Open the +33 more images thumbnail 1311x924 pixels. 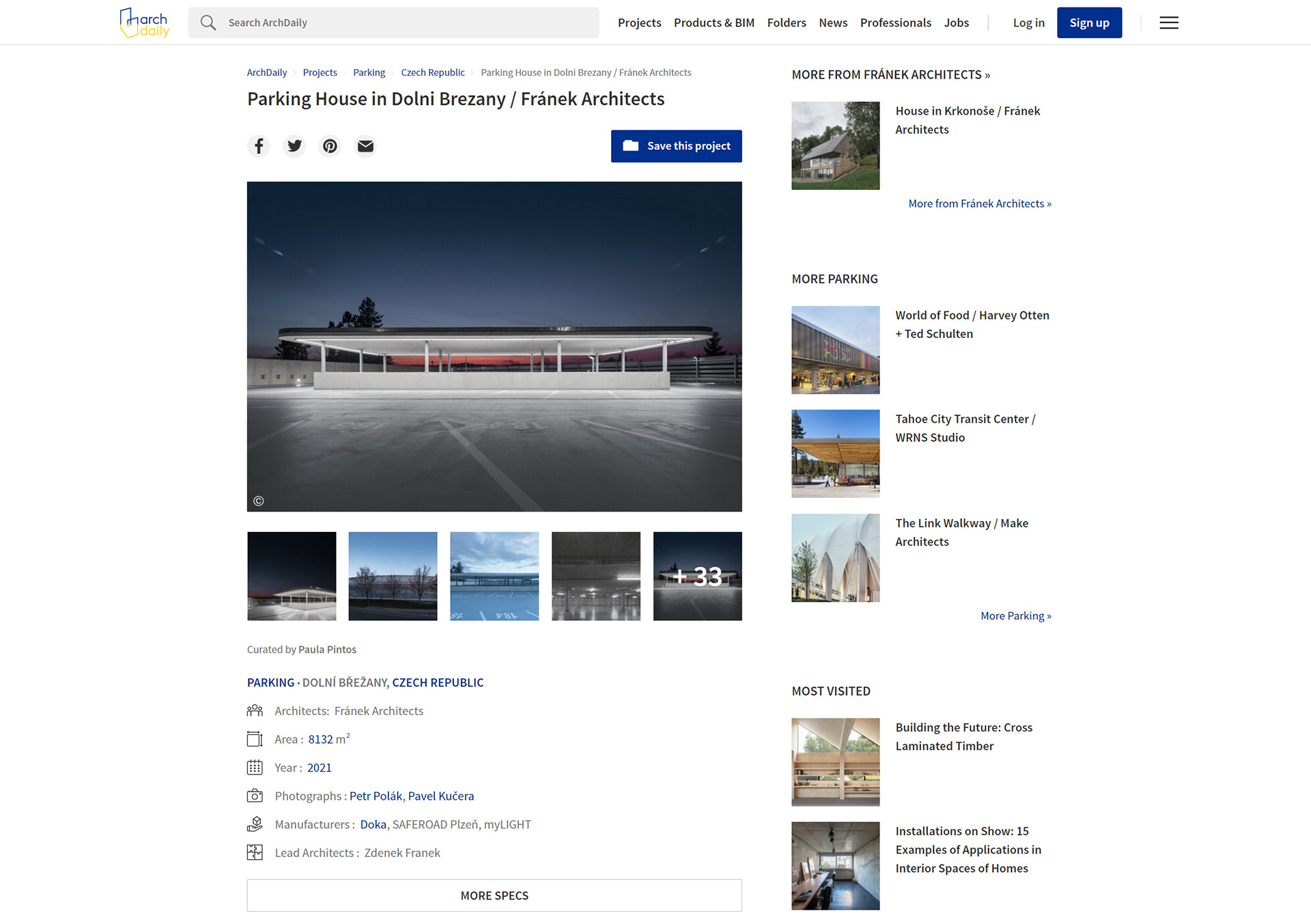[x=697, y=576]
